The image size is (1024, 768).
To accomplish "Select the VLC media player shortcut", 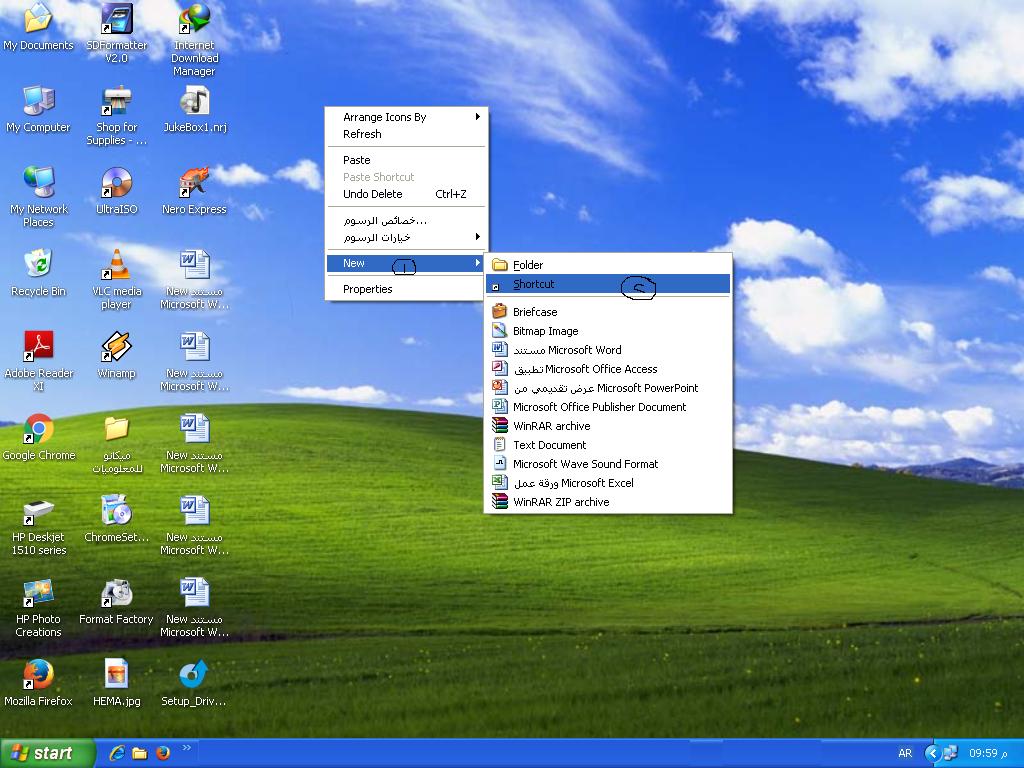I will pos(117,280).
